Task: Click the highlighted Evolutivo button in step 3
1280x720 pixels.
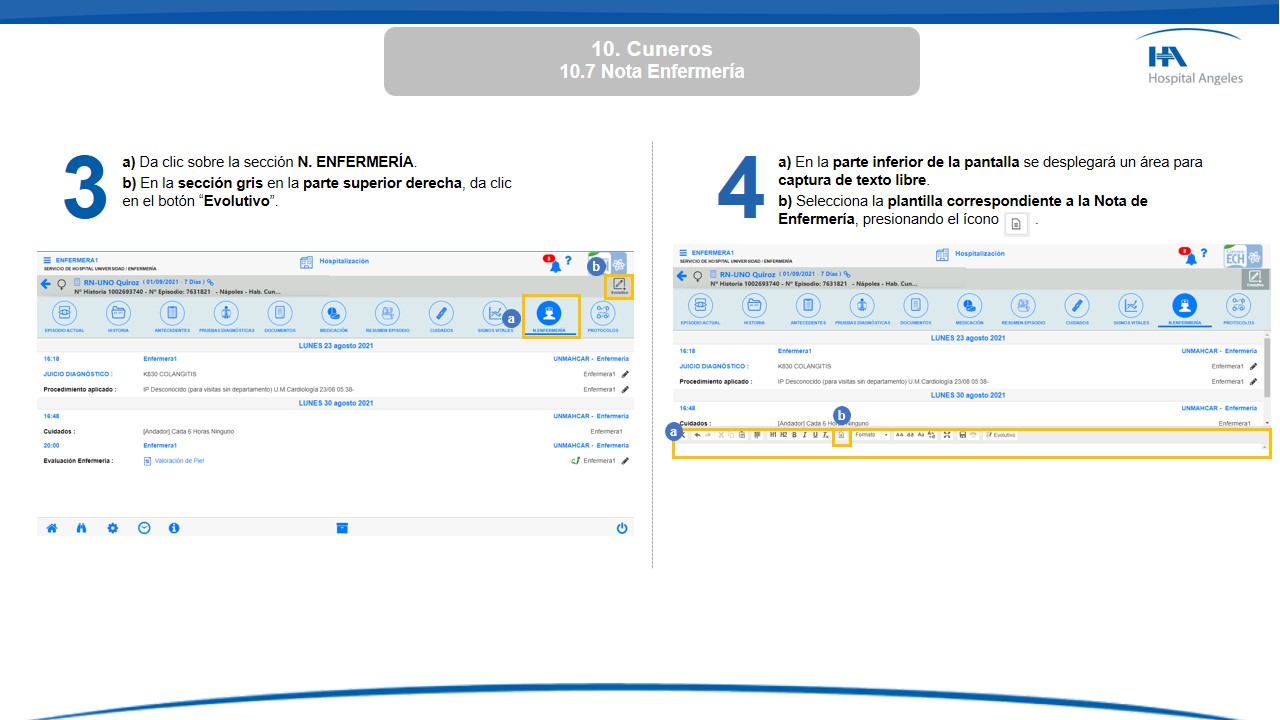Action: pos(619,287)
